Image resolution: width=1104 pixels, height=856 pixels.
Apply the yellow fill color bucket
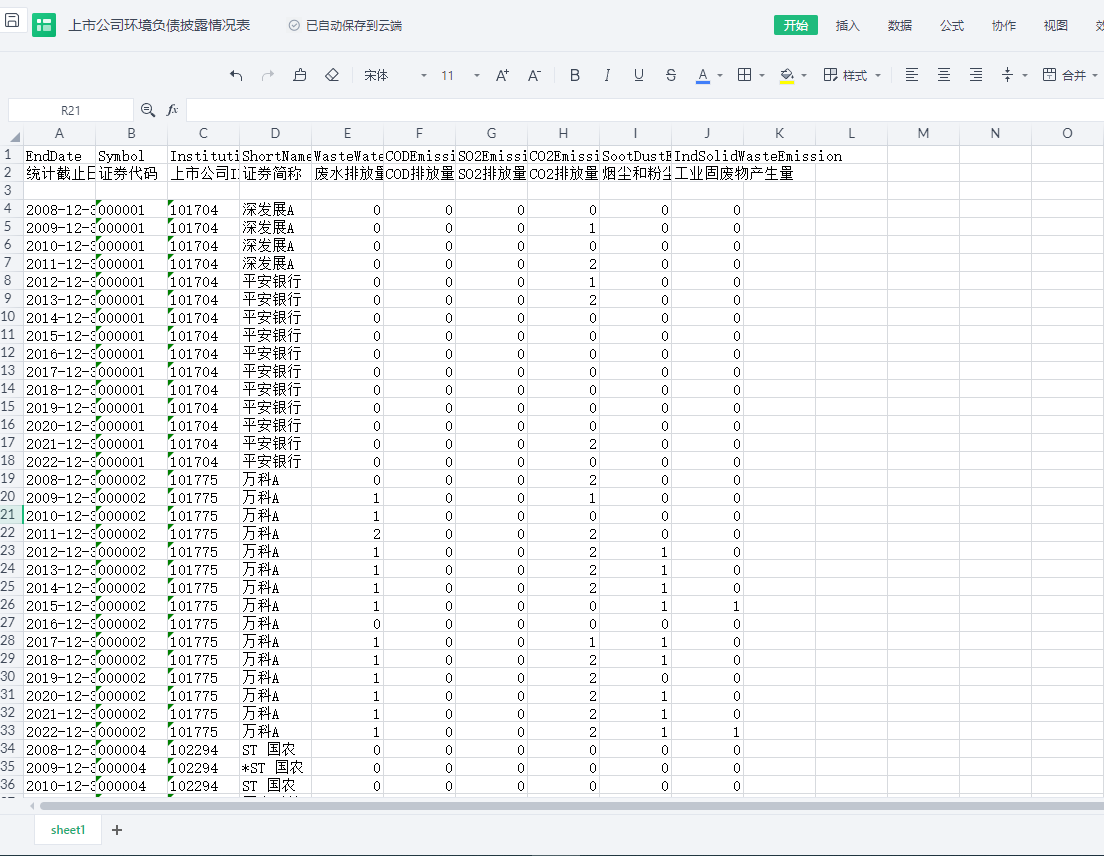point(786,75)
